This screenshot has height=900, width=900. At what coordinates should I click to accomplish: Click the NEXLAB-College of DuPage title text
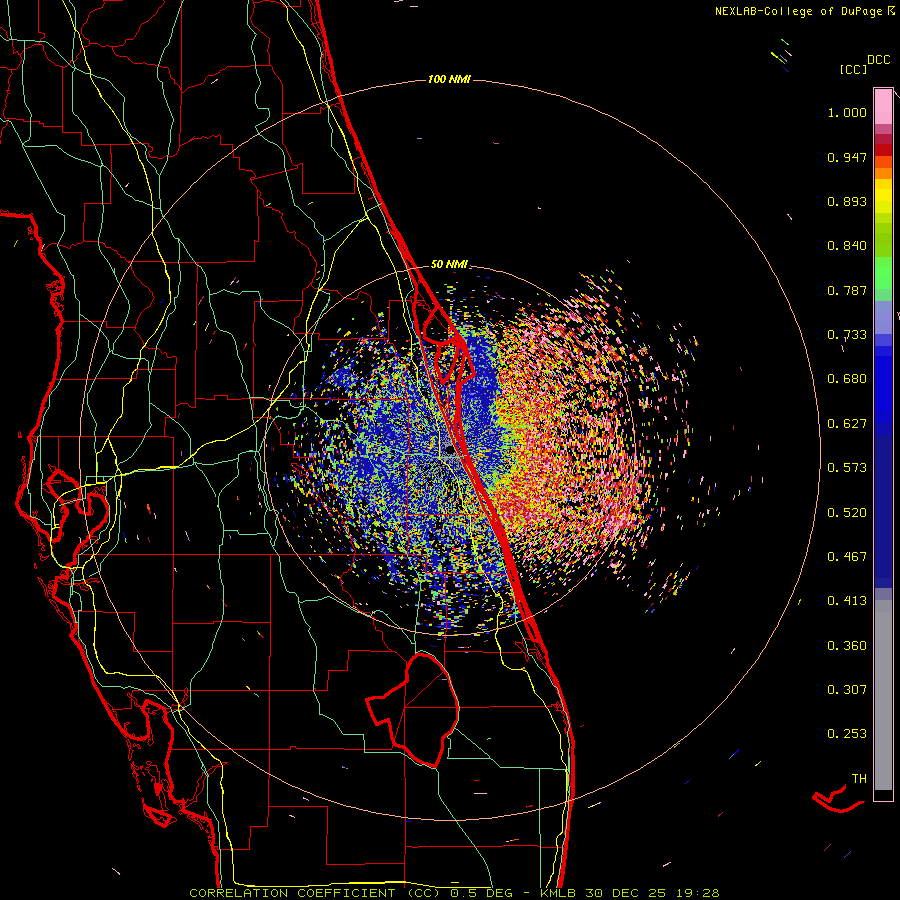point(798,11)
